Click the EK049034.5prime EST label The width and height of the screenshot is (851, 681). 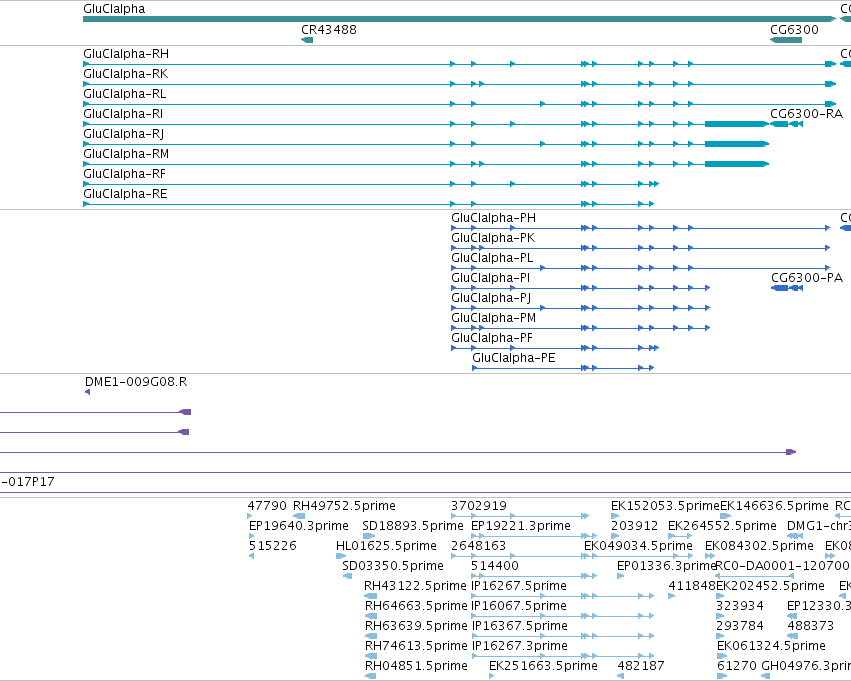(638, 546)
